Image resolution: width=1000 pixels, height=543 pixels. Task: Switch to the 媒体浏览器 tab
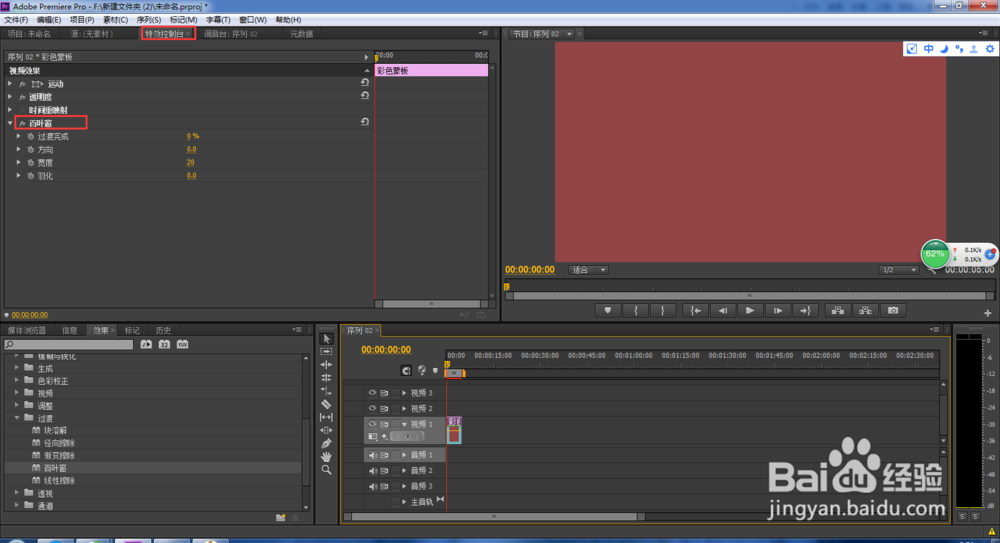(27, 331)
